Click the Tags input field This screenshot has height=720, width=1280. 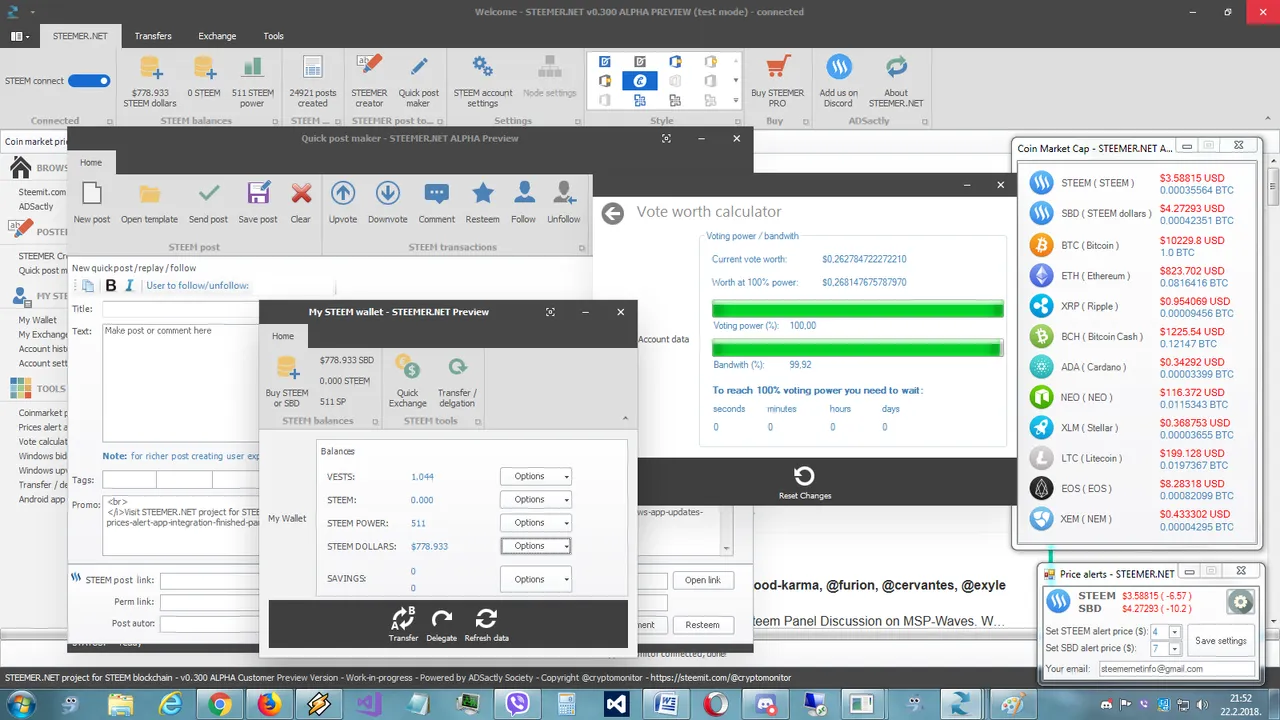pyautogui.click(x=180, y=481)
